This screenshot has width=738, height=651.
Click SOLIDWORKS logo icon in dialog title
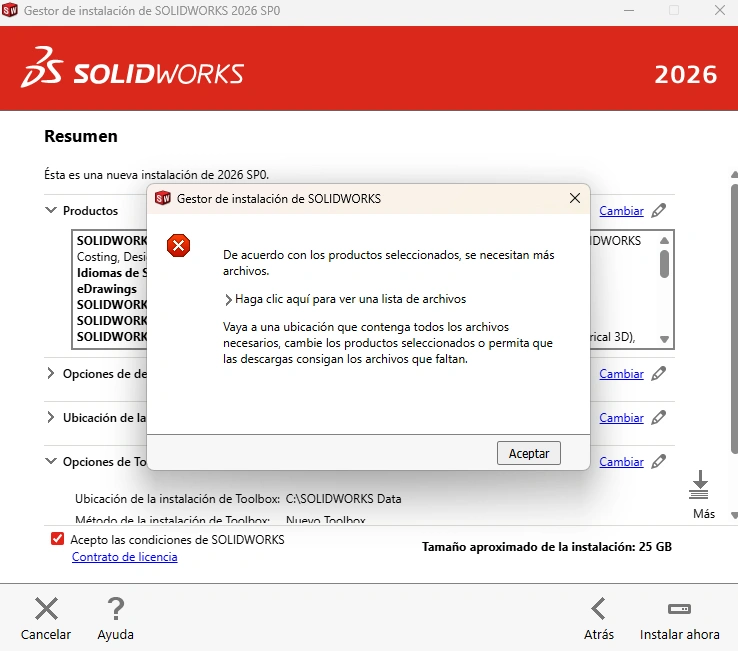tap(163, 198)
